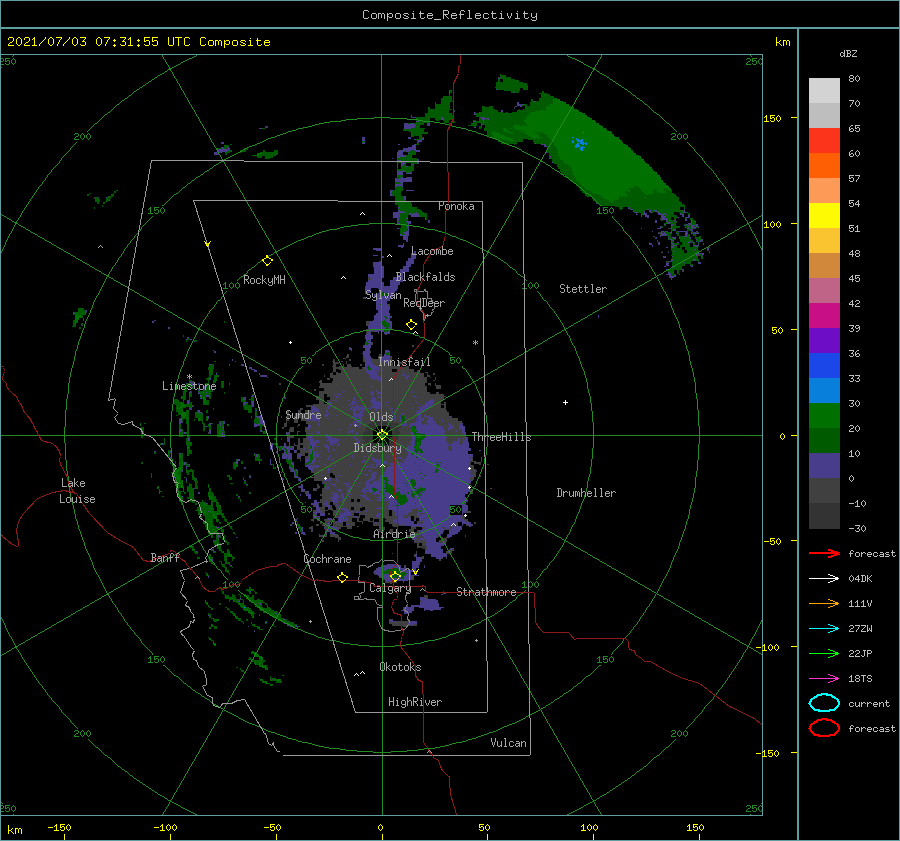The height and width of the screenshot is (841, 900).
Task: Click the Strathmore city label
Action: [486, 592]
